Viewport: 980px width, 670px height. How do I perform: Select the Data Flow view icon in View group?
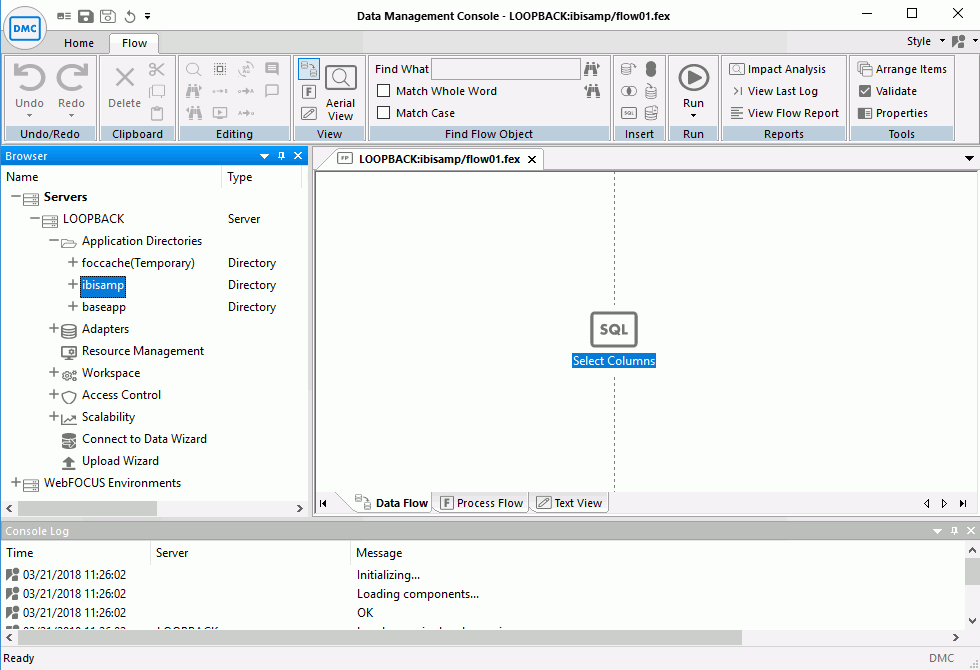pos(309,69)
